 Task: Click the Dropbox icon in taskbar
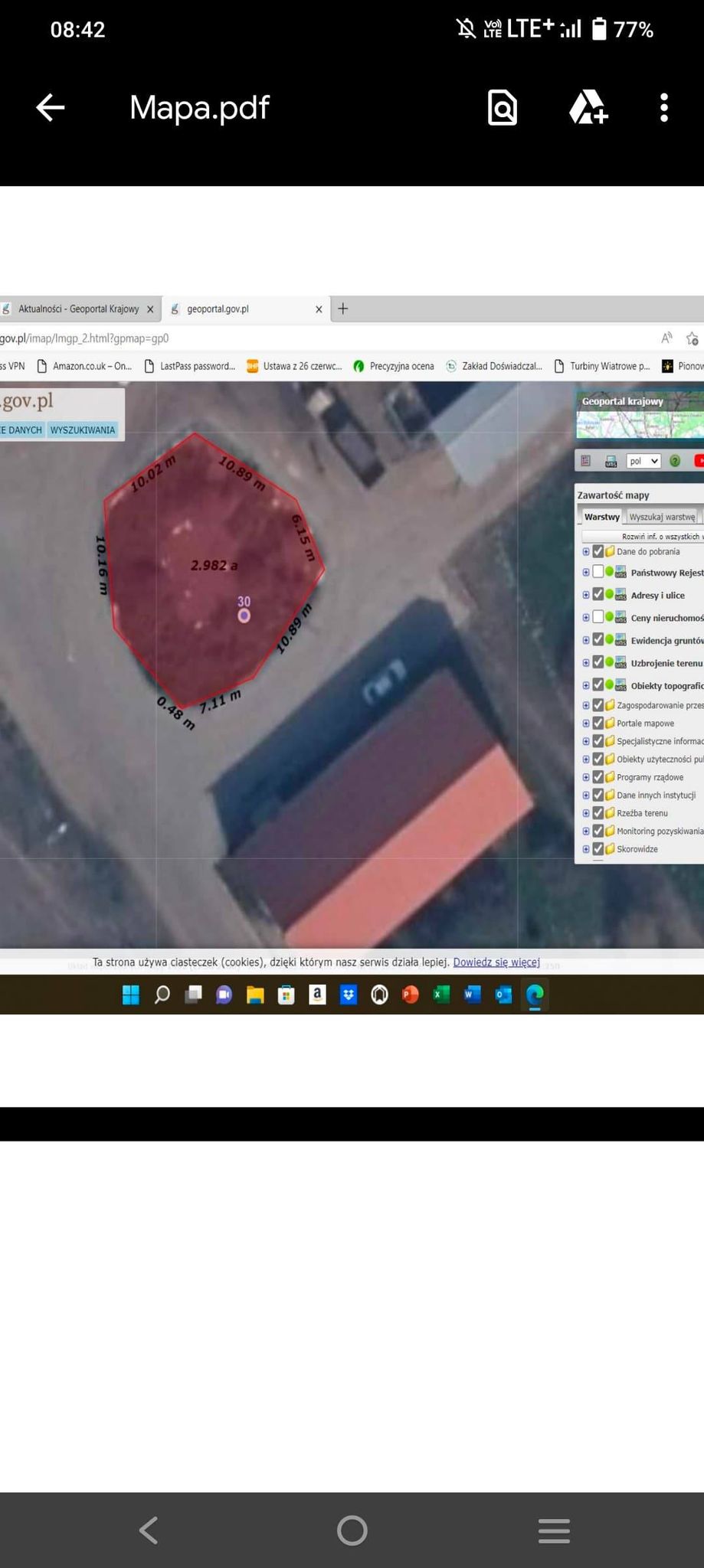[x=349, y=995]
